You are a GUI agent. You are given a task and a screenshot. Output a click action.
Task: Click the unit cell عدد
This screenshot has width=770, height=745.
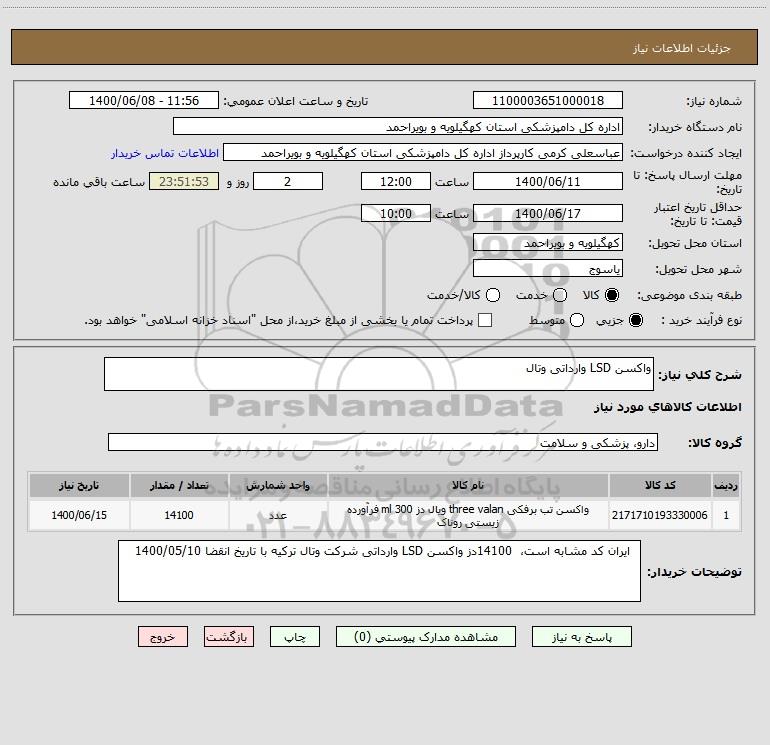click(278, 515)
